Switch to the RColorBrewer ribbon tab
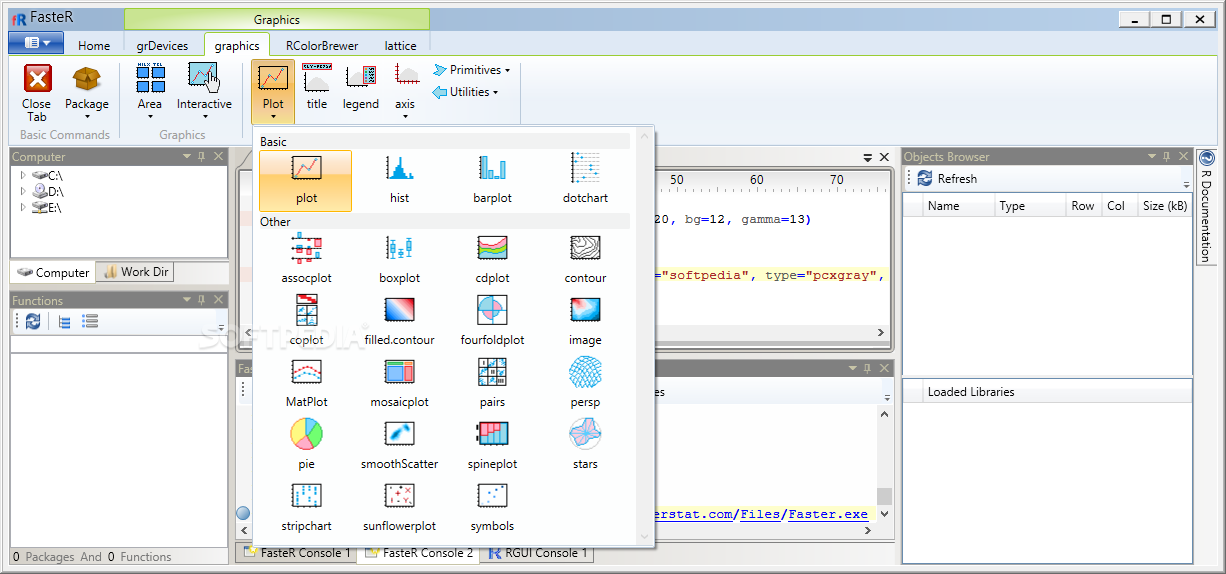The image size is (1226, 574). click(x=322, y=45)
